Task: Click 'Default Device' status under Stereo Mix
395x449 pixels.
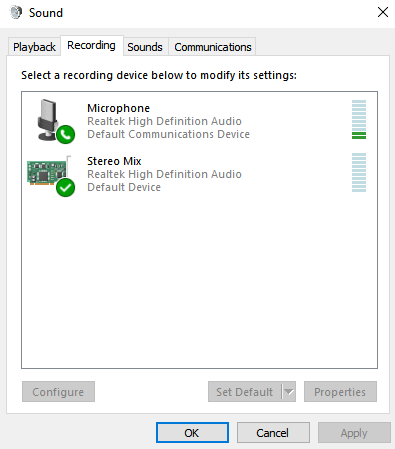Action: [124, 187]
